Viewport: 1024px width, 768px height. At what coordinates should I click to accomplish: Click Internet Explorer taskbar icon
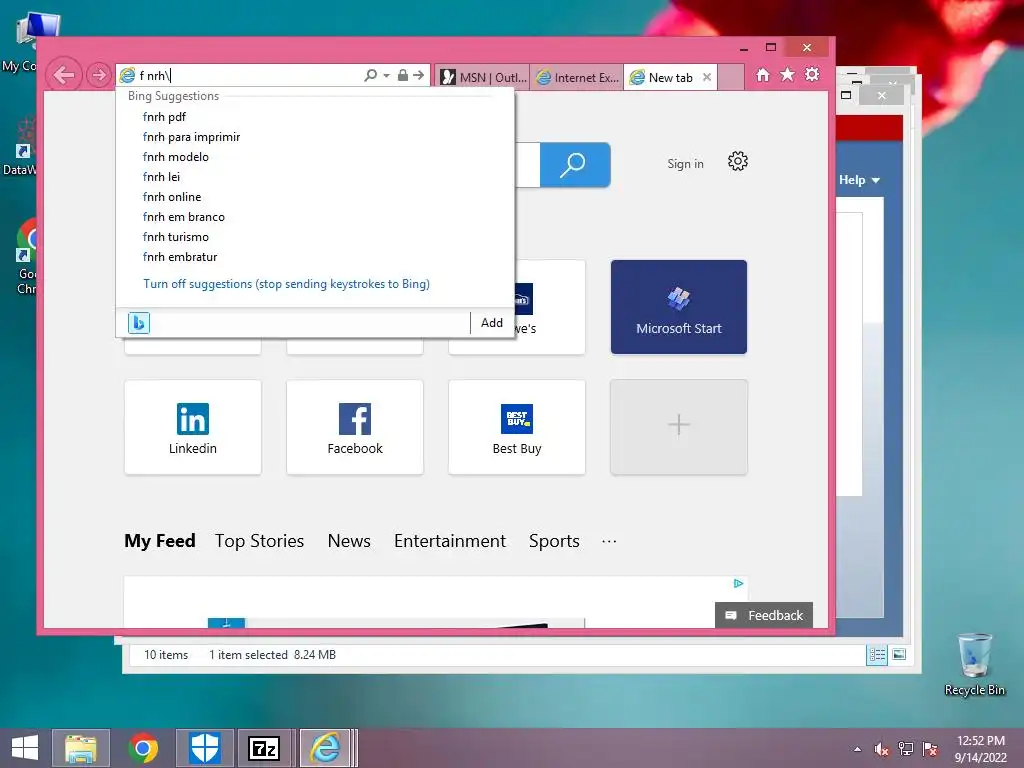[325, 748]
